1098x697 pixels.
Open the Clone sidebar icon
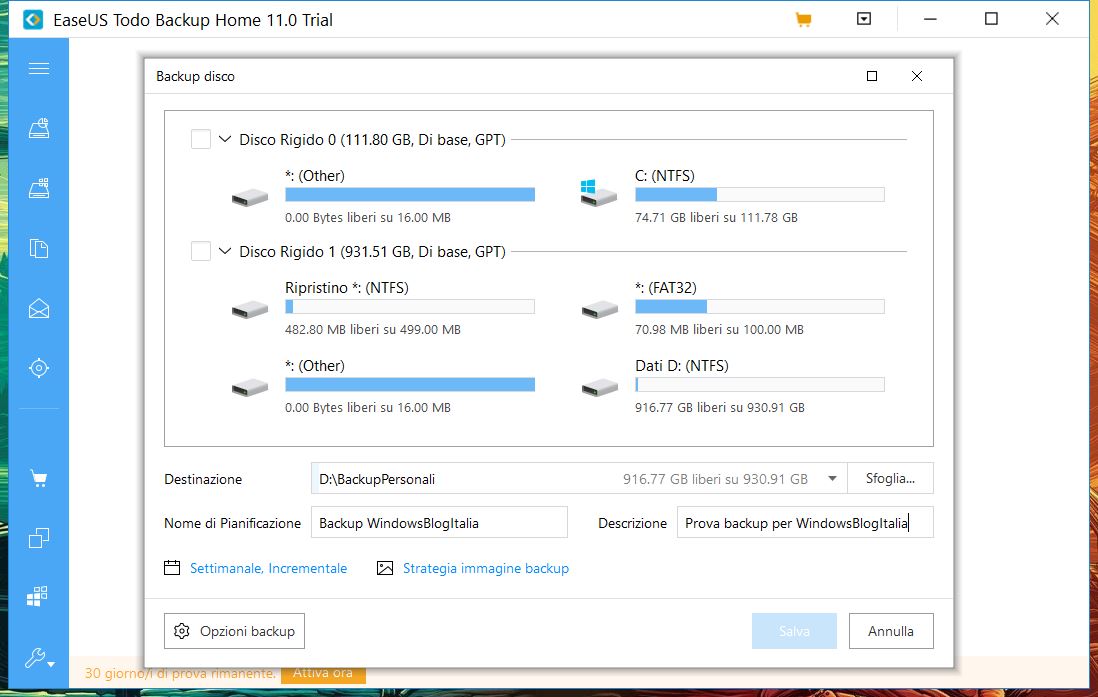[39, 537]
